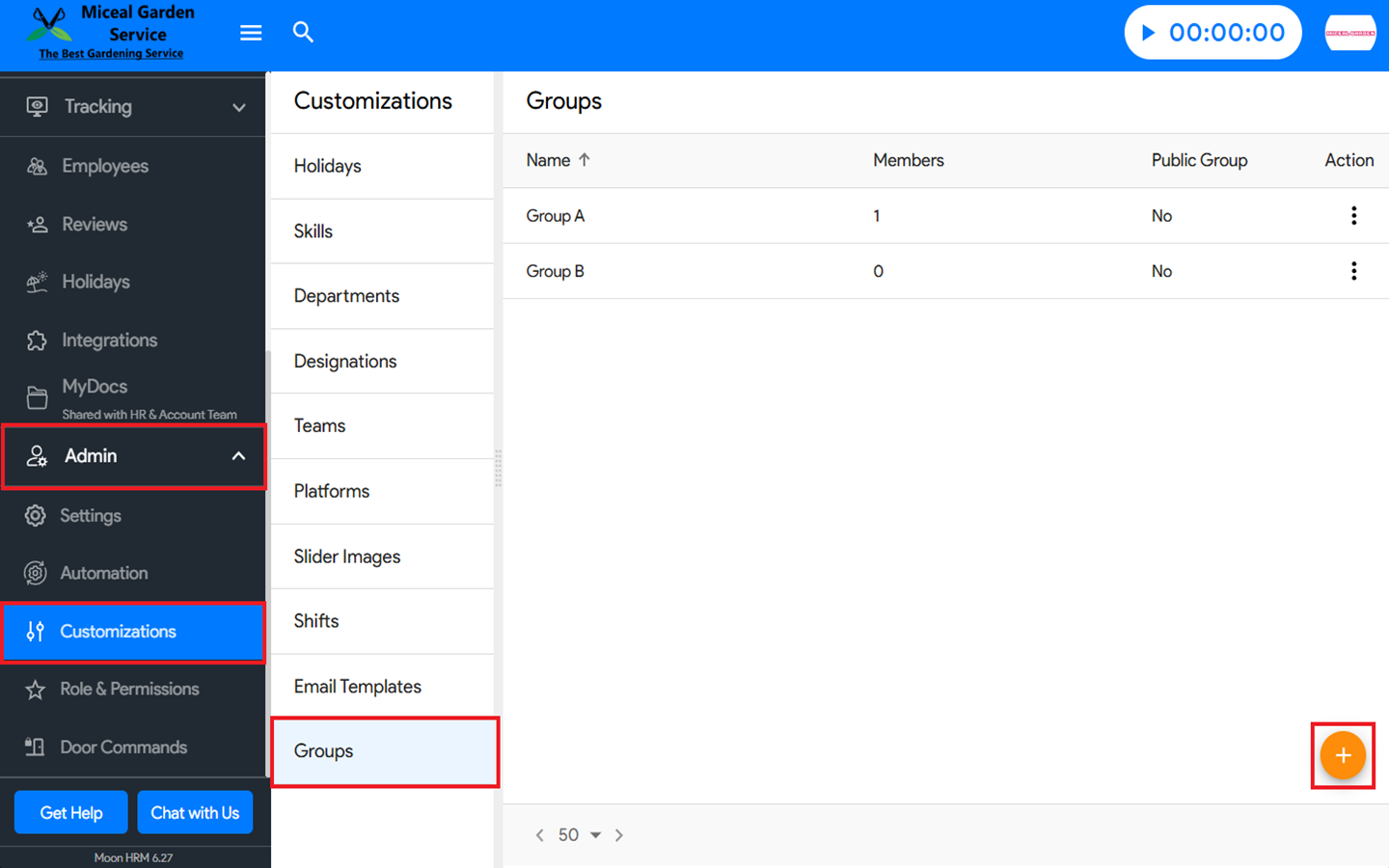This screenshot has width=1389, height=868.
Task: Open the Group A three-dot action menu
Action: click(x=1353, y=216)
